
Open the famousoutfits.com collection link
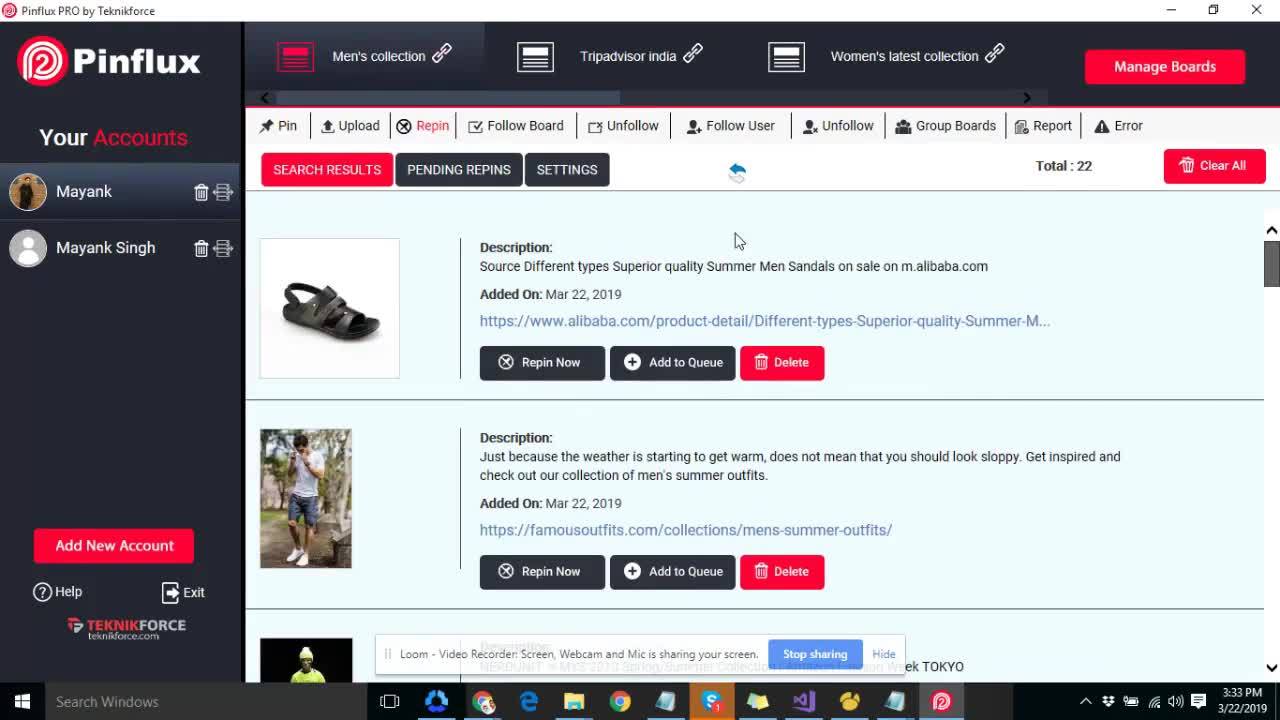pos(686,530)
